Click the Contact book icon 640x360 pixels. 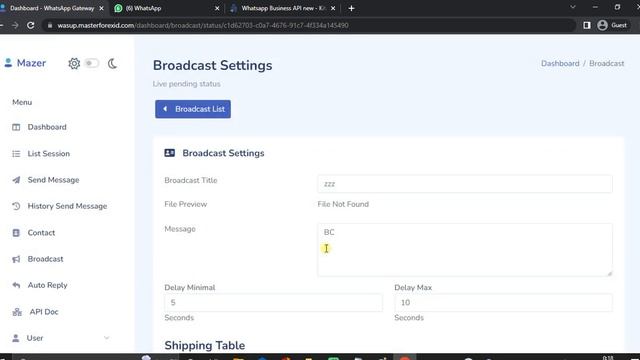16,233
